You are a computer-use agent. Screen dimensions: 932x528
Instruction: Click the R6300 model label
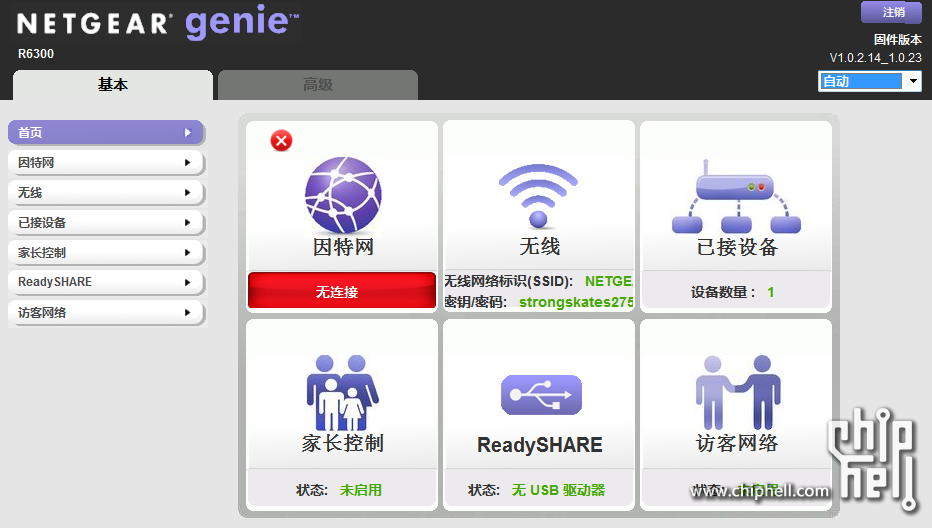[x=36, y=54]
